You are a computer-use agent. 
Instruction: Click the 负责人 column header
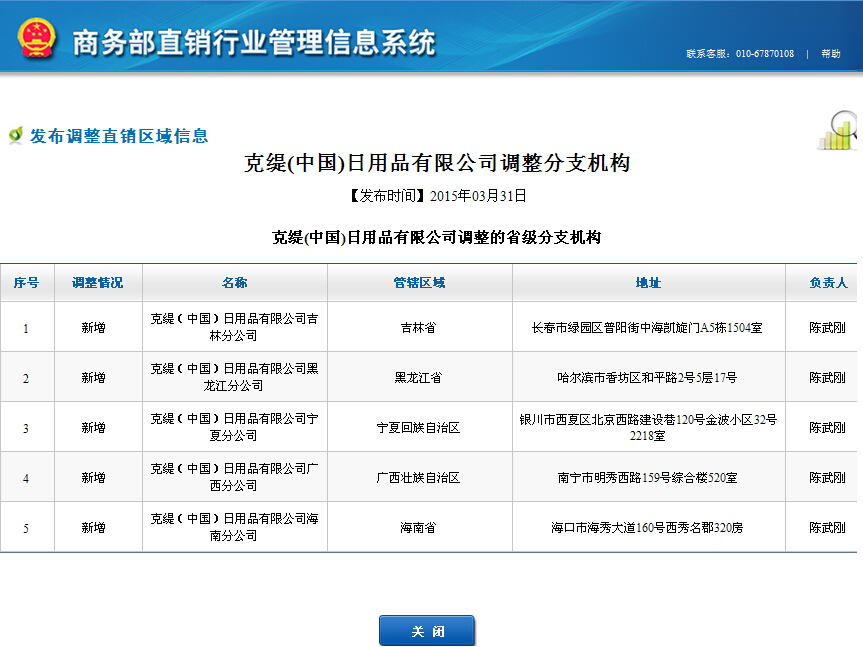(x=828, y=283)
